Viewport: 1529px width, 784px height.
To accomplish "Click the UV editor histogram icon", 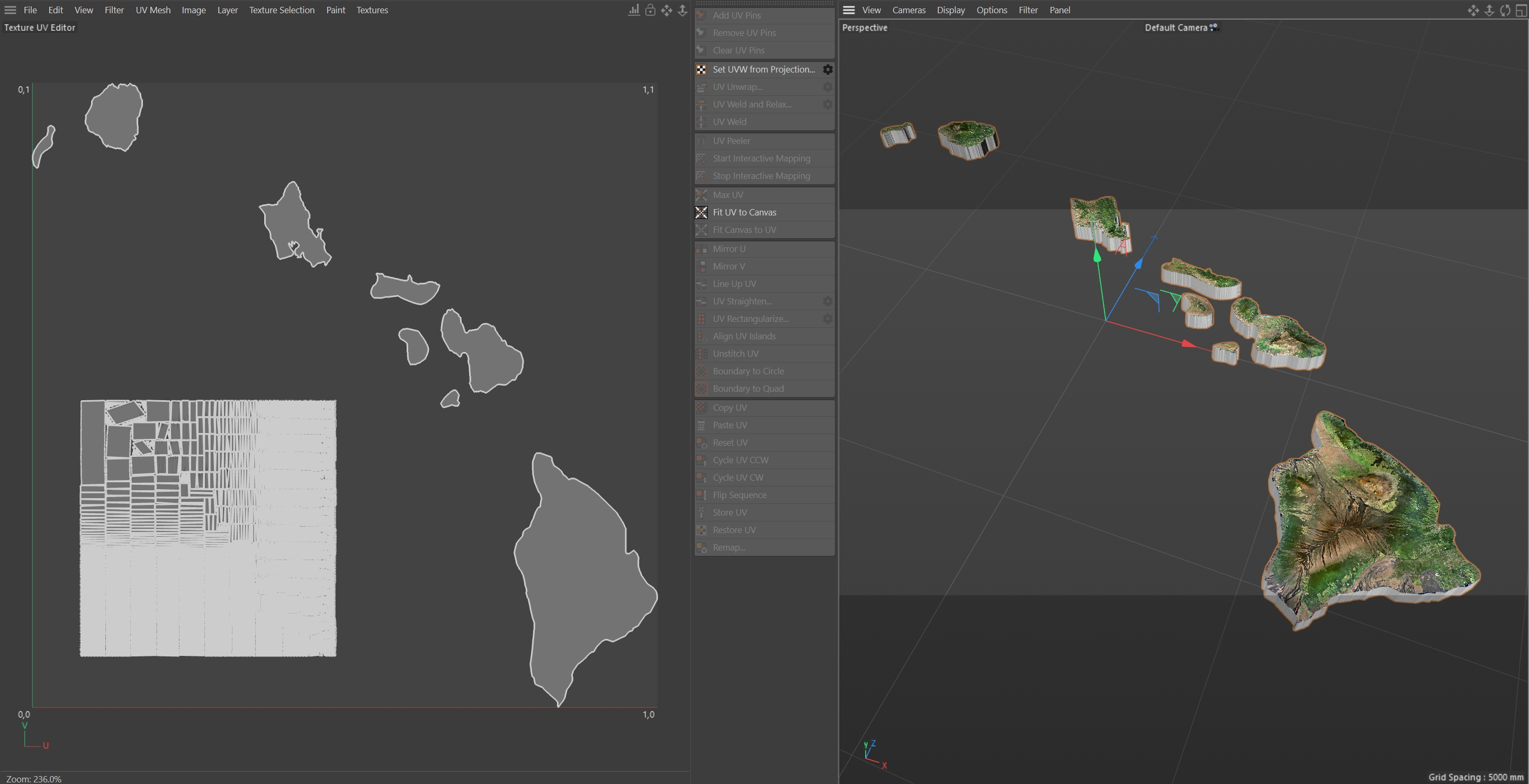I will coord(634,10).
